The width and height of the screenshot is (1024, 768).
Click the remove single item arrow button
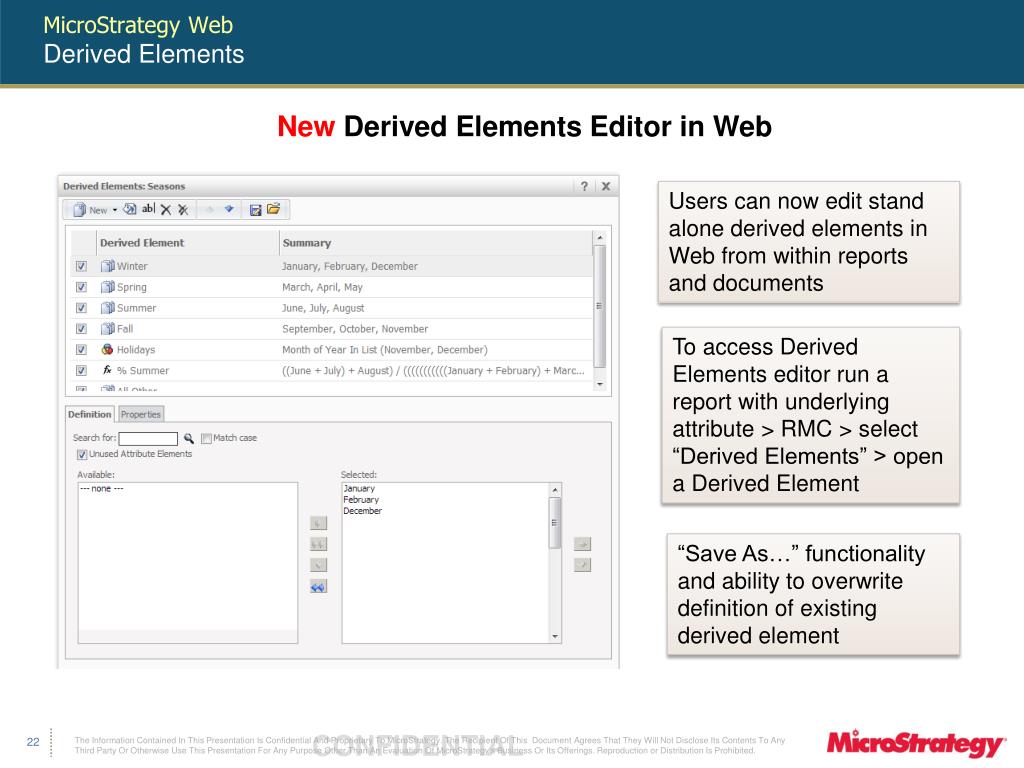pos(318,565)
